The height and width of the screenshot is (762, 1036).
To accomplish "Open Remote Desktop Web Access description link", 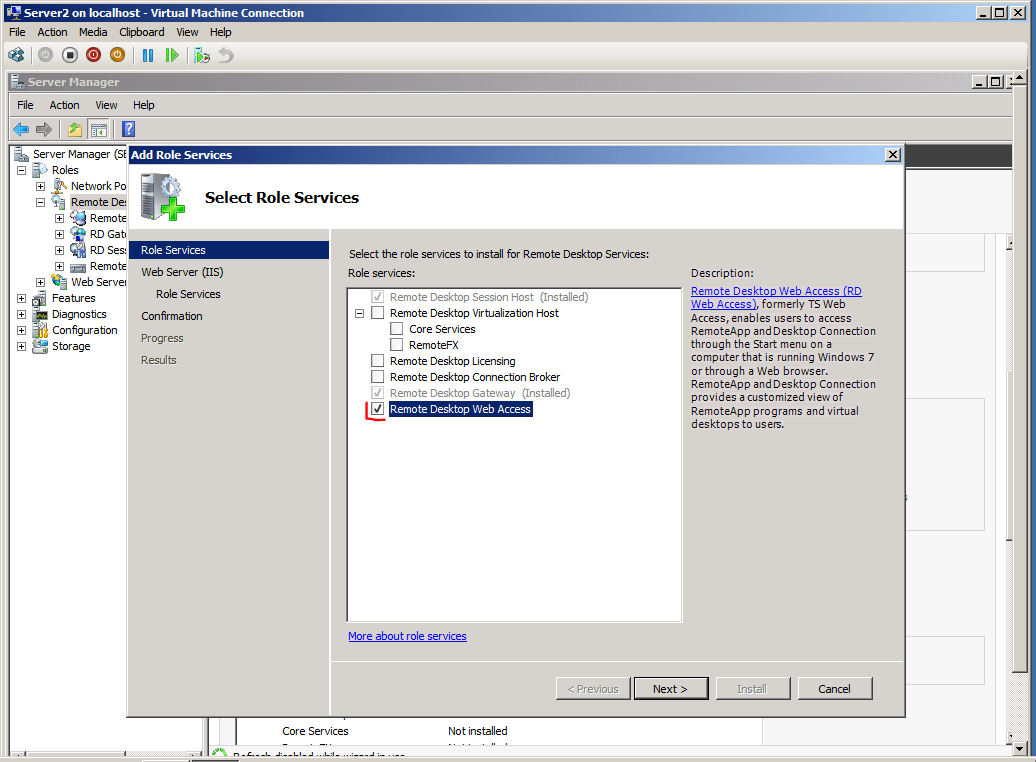I will [x=776, y=297].
